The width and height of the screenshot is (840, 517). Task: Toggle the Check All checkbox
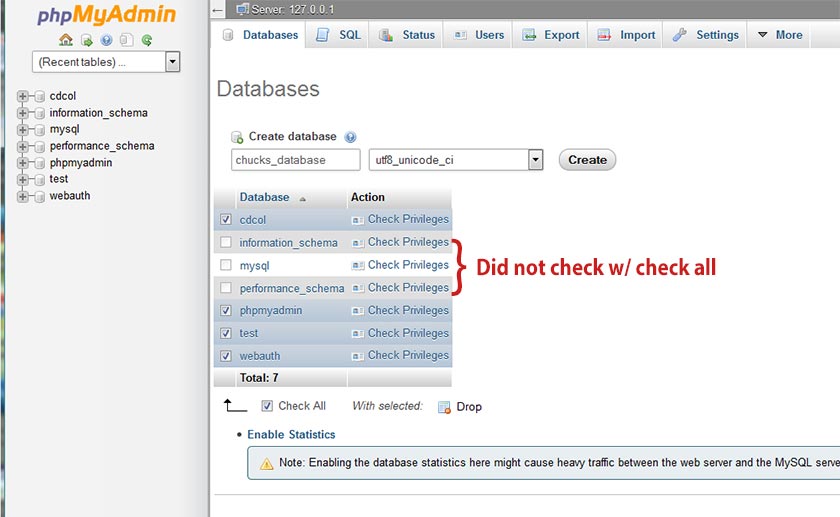coord(267,406)
